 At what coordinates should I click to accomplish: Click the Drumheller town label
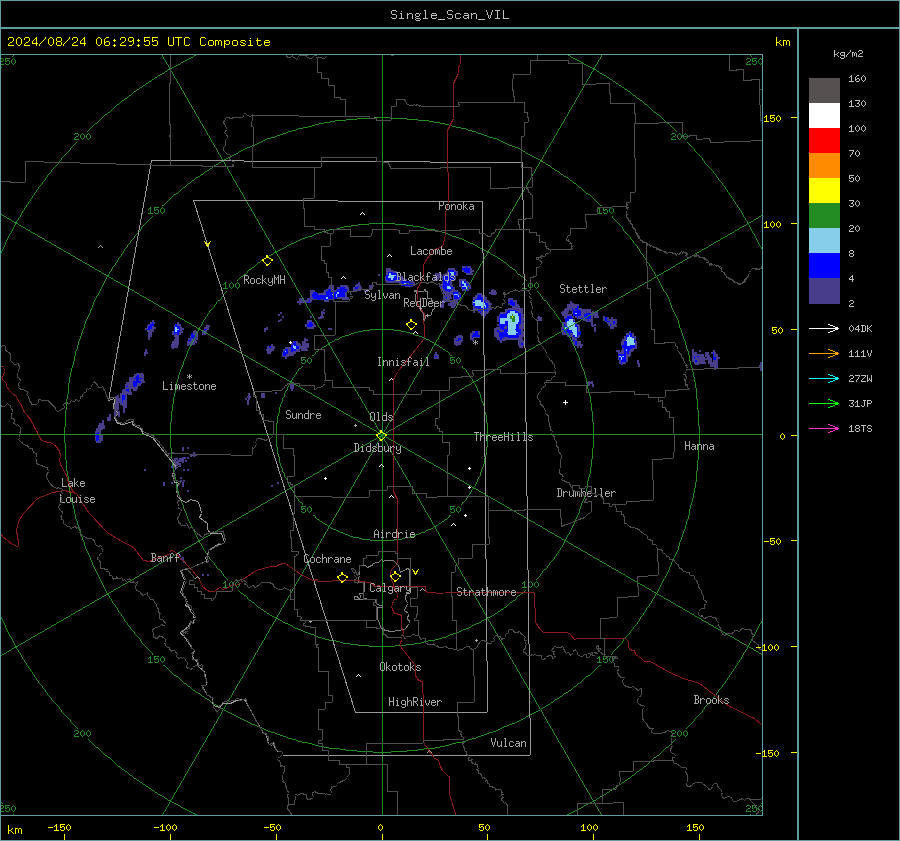586,493
